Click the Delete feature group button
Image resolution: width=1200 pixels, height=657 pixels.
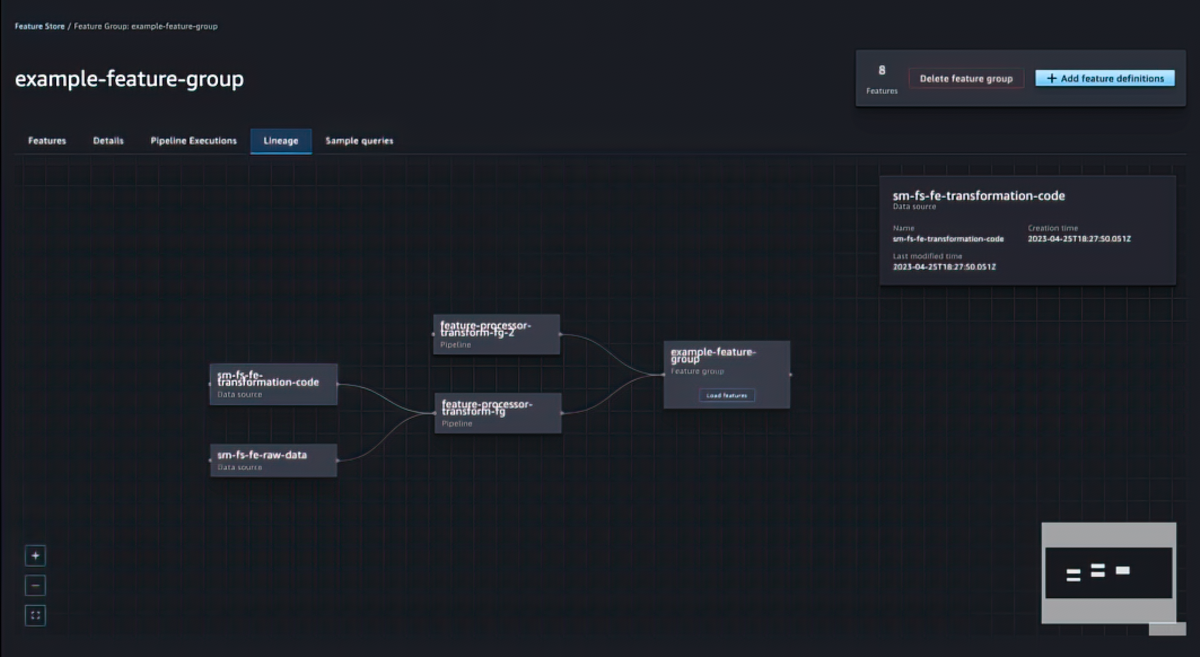click(x=966, y=79)
